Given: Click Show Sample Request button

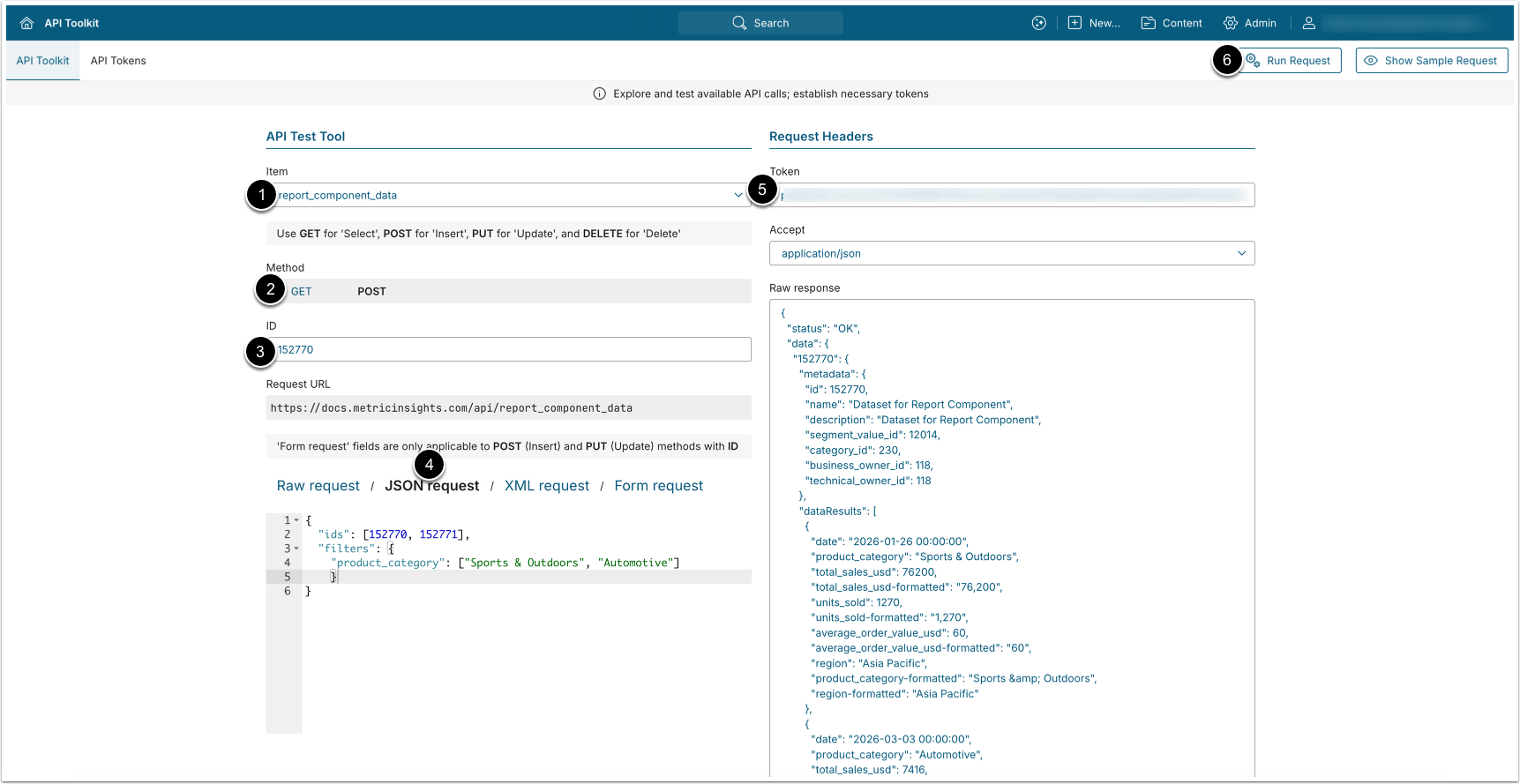Looking at the screenshot, I should pos(1431,61).
